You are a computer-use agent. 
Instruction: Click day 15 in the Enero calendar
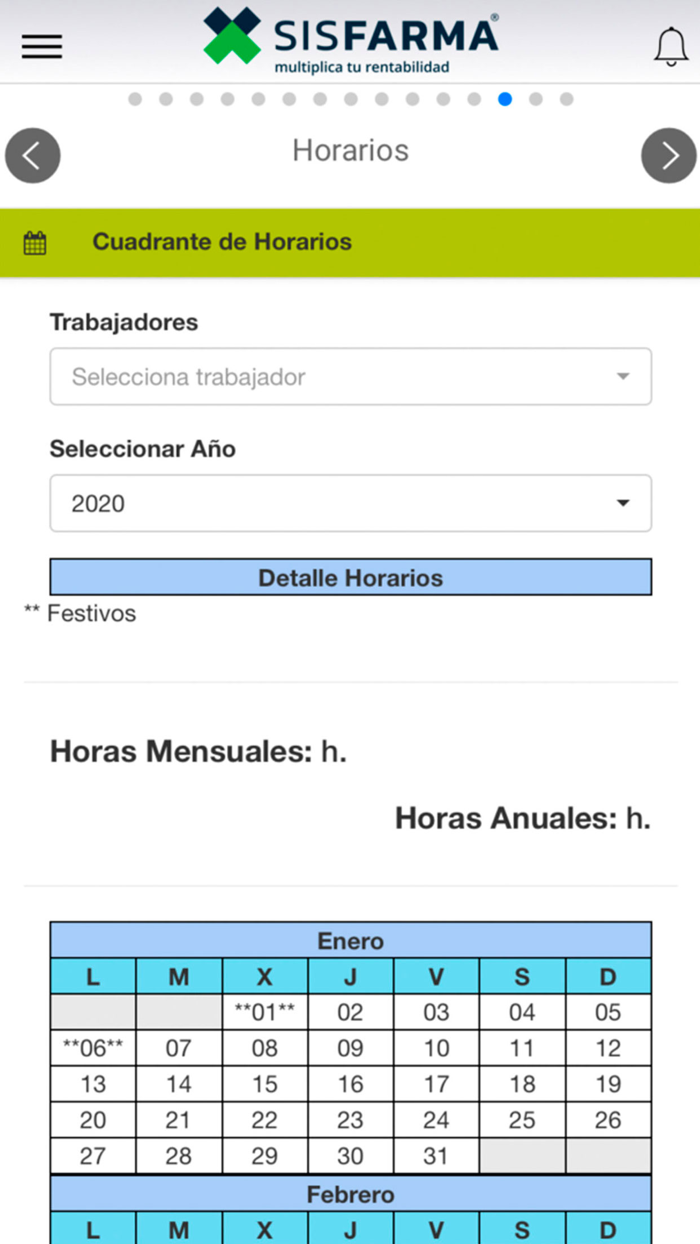(x=263, y=1084)
